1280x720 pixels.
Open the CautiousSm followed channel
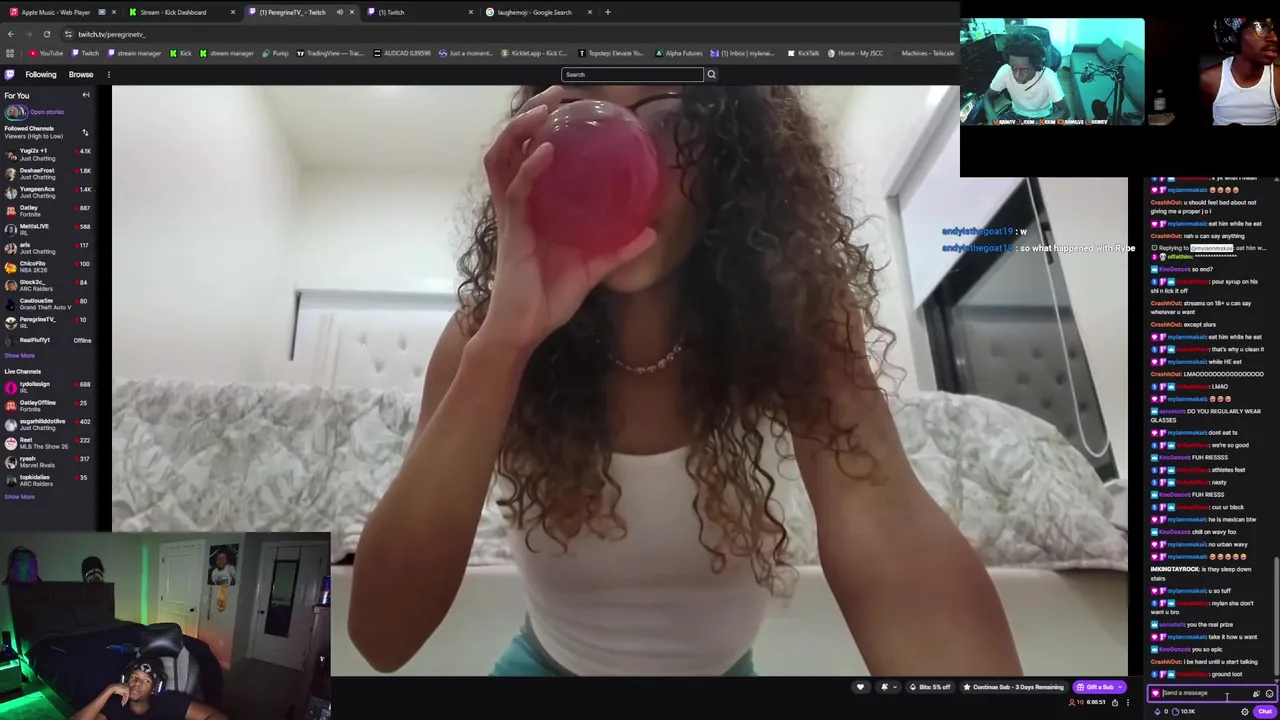[x=47, y=303]
